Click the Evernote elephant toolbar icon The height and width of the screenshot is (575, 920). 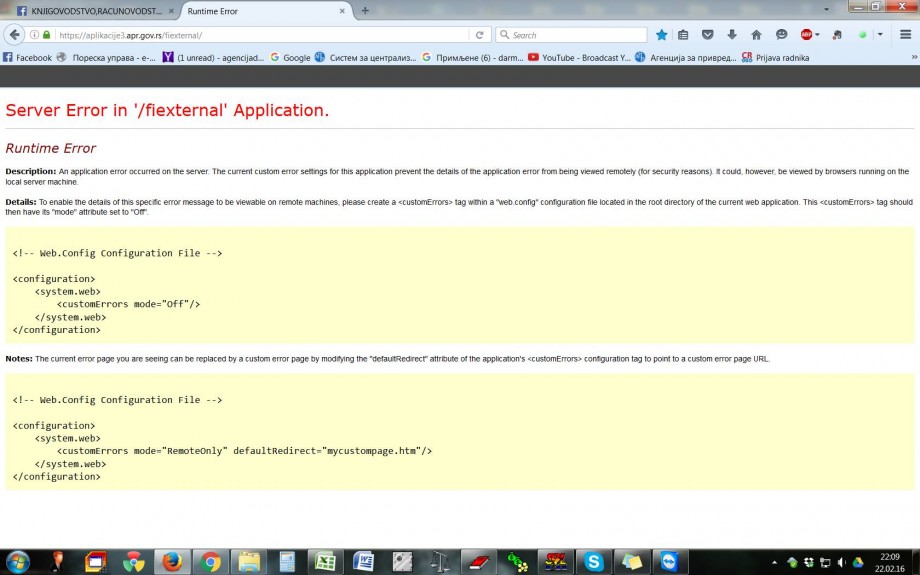837,35
